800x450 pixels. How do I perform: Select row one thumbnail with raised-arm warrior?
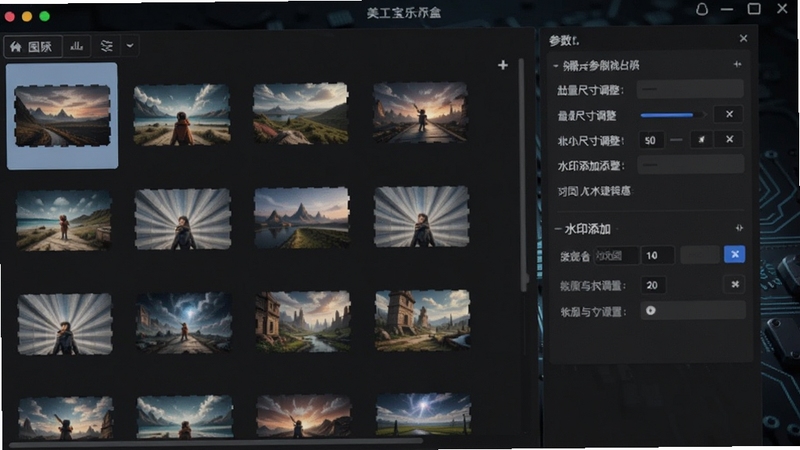[420, 112]
